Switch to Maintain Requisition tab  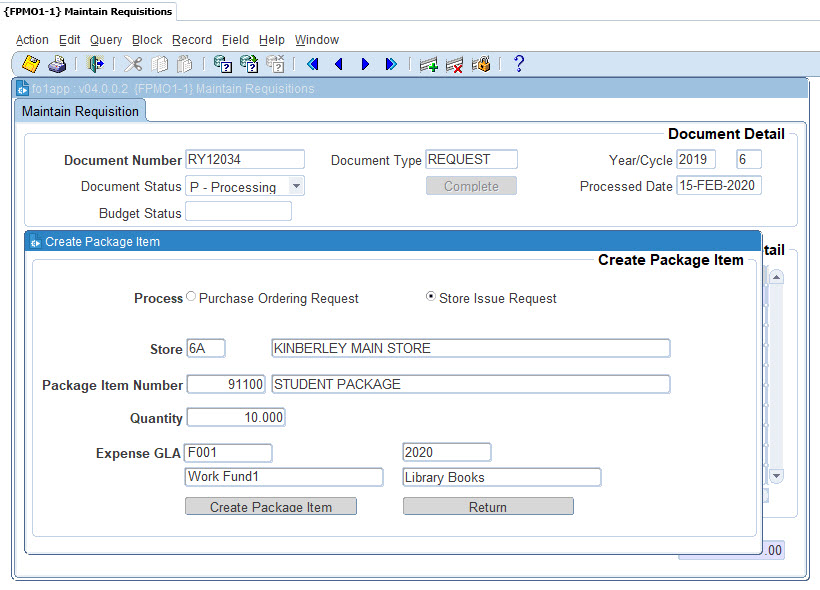click(x=80, y=111)
